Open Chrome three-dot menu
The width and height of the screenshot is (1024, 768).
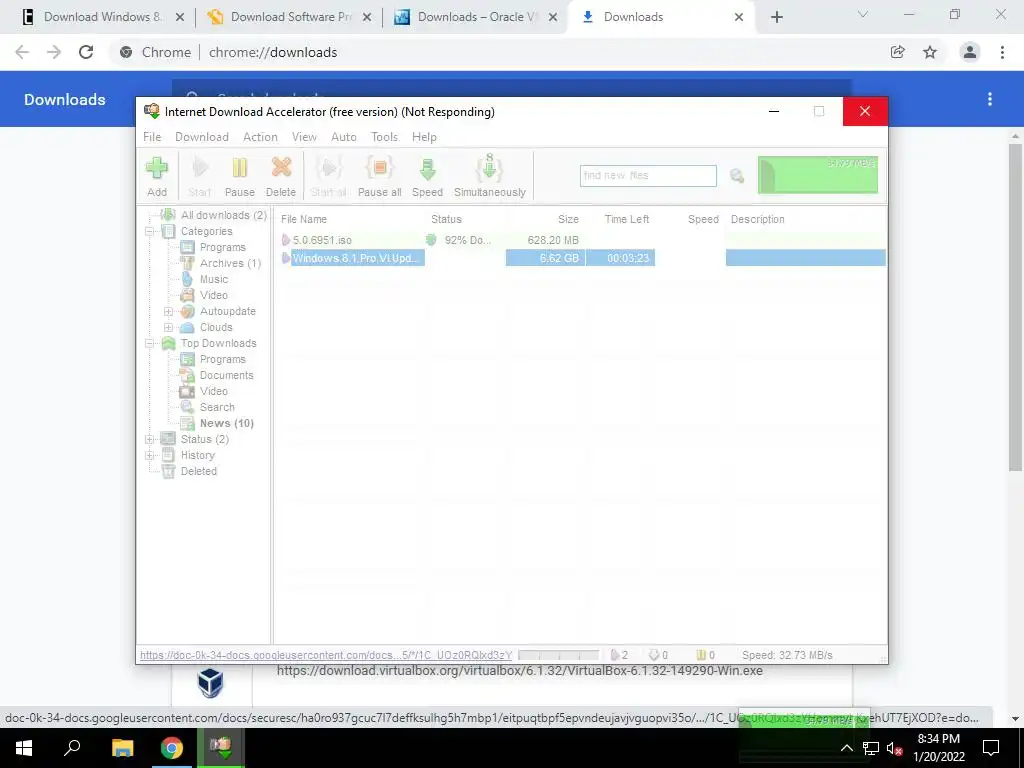[1002, 52]
